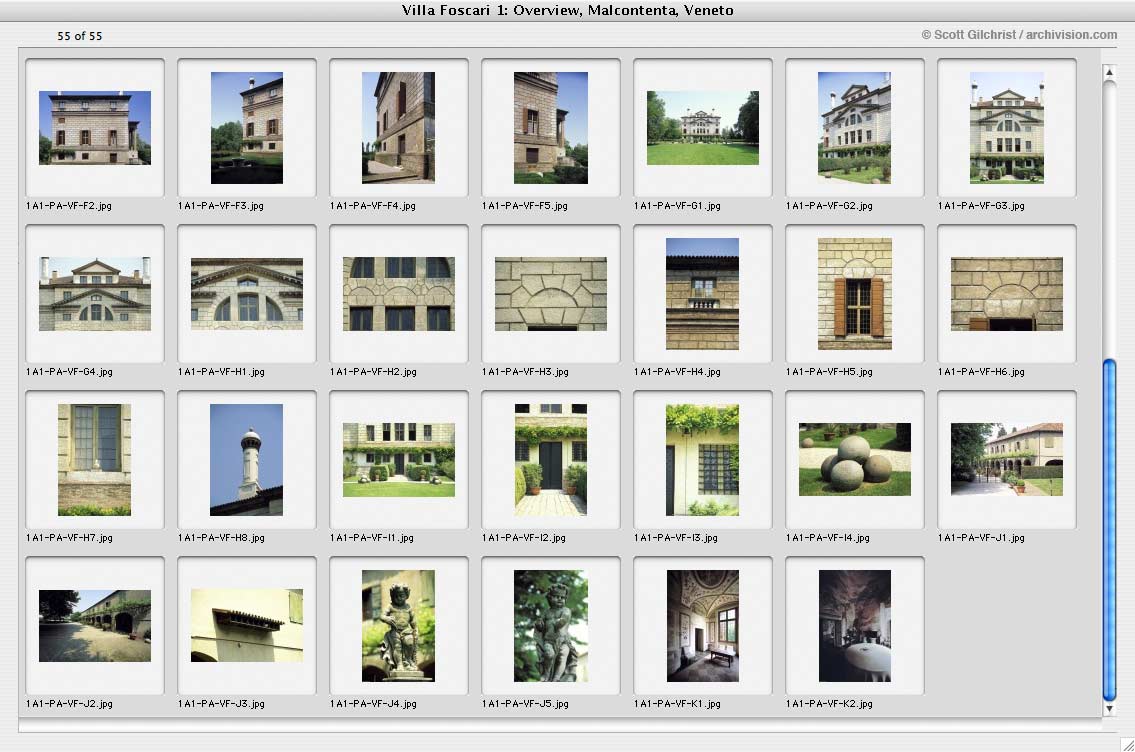Select thumbnail 1A1-PA-VF-G3.jpg

pos(1007,127)
